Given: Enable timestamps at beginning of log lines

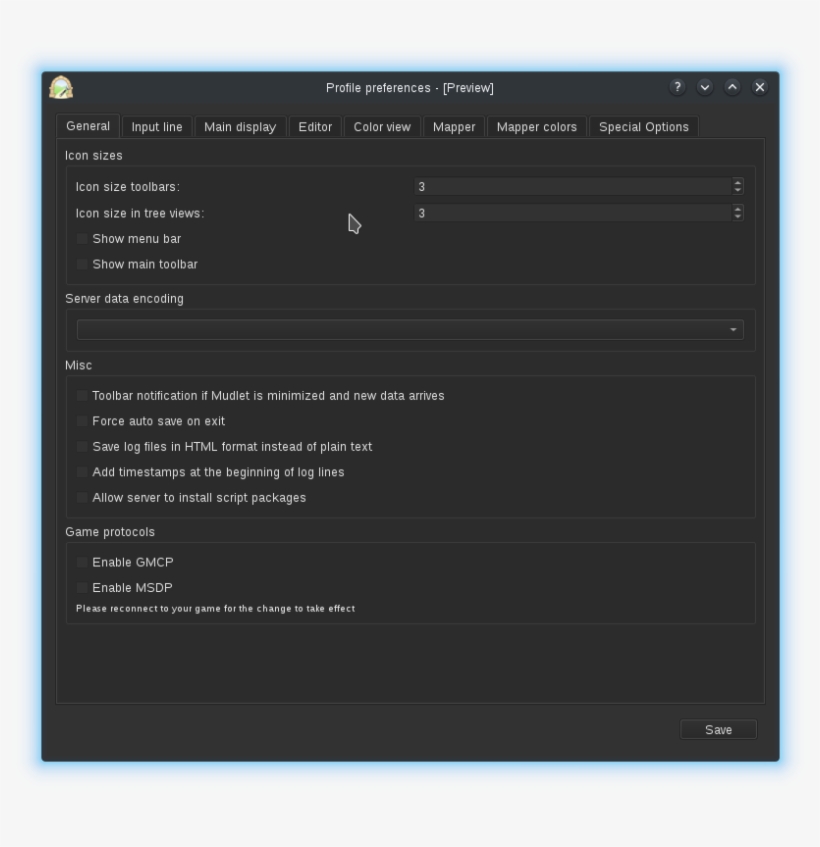Looking at the screenshot, I should (x=81, y=471).
